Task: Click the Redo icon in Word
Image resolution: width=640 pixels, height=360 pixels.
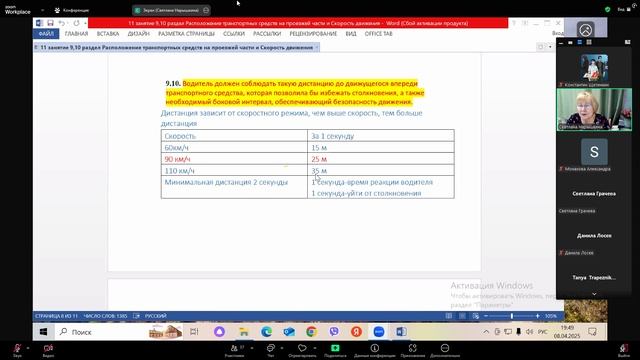Action: [x=76, y=23]
